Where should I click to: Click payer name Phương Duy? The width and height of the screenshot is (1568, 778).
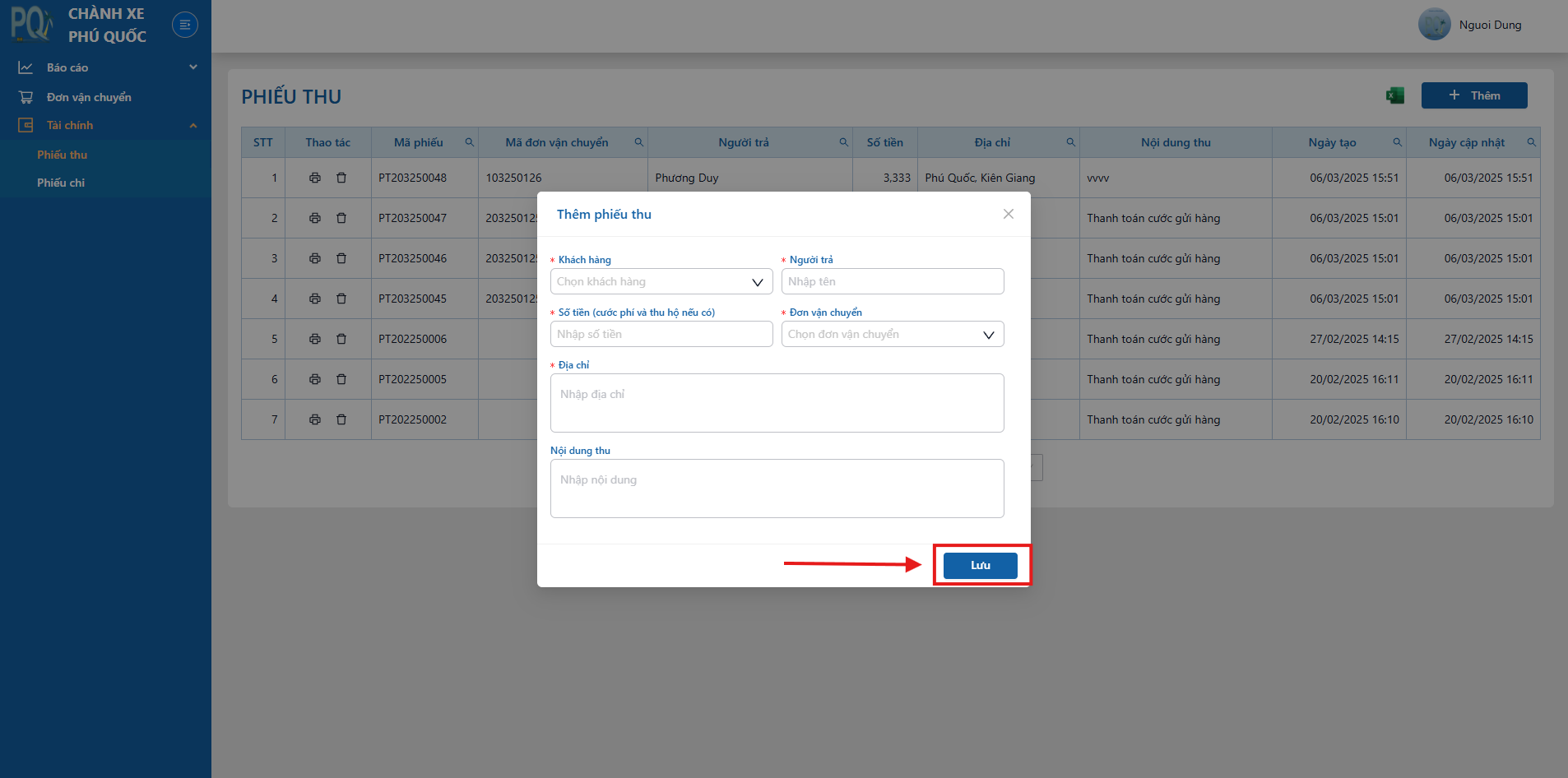[687, 178]
